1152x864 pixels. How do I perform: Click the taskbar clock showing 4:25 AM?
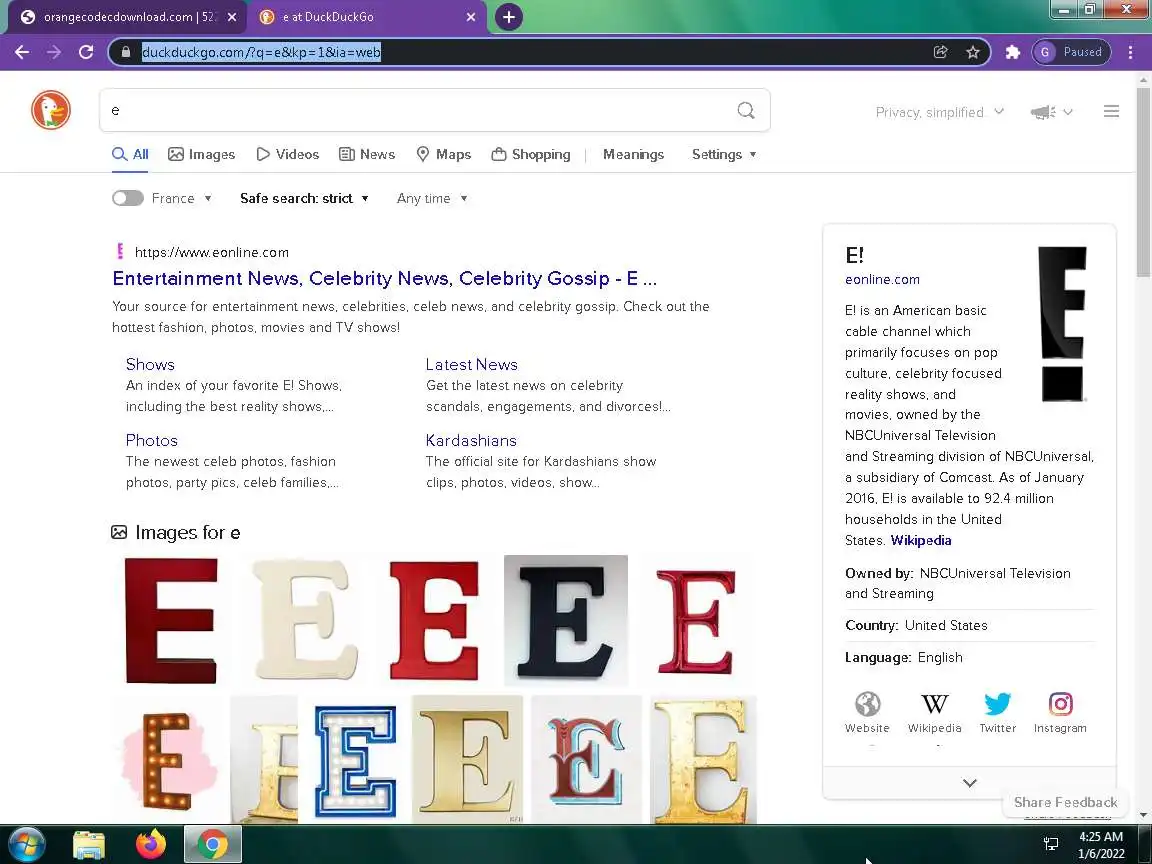point(1101,845)
